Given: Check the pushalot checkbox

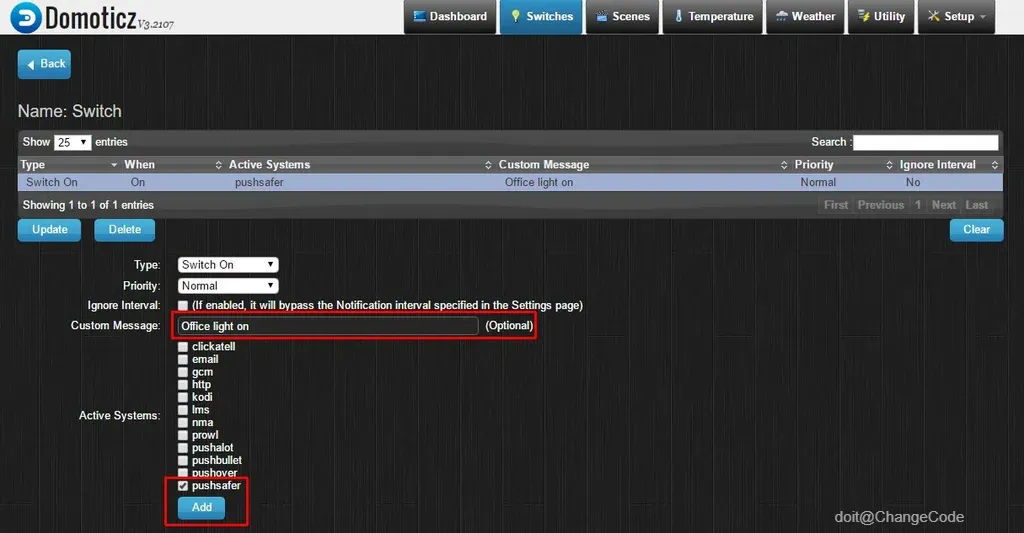Looking at the screenshot, I should click(x=183, y=448).
